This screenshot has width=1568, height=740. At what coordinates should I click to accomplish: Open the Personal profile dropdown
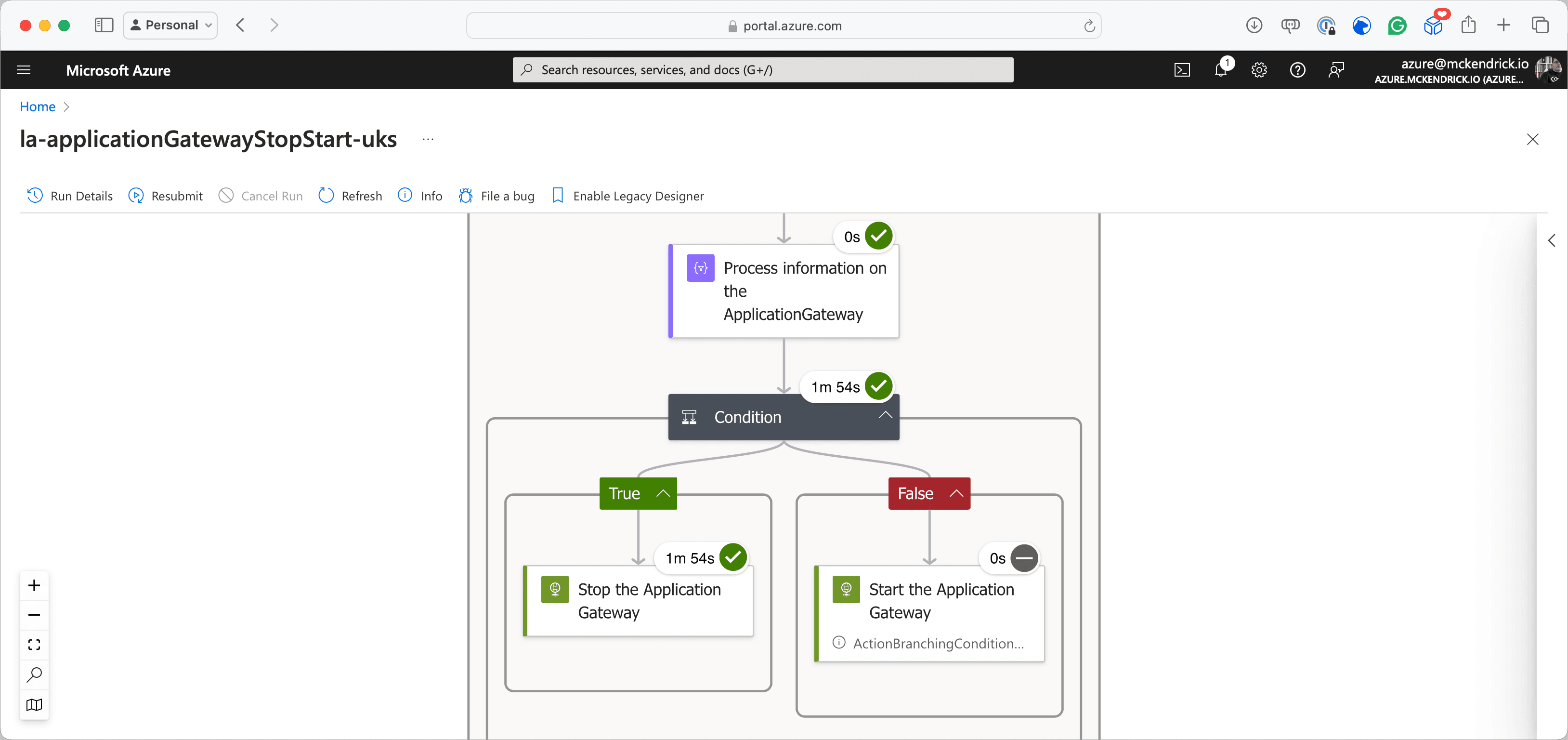[x=170, y=25]
